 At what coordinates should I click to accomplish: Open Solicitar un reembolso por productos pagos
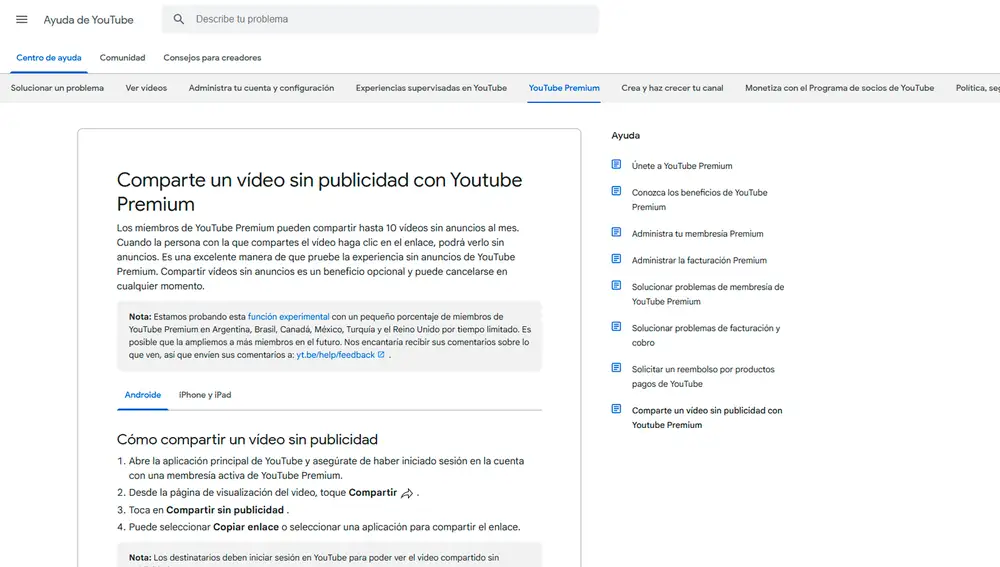[x=703, y=376]
